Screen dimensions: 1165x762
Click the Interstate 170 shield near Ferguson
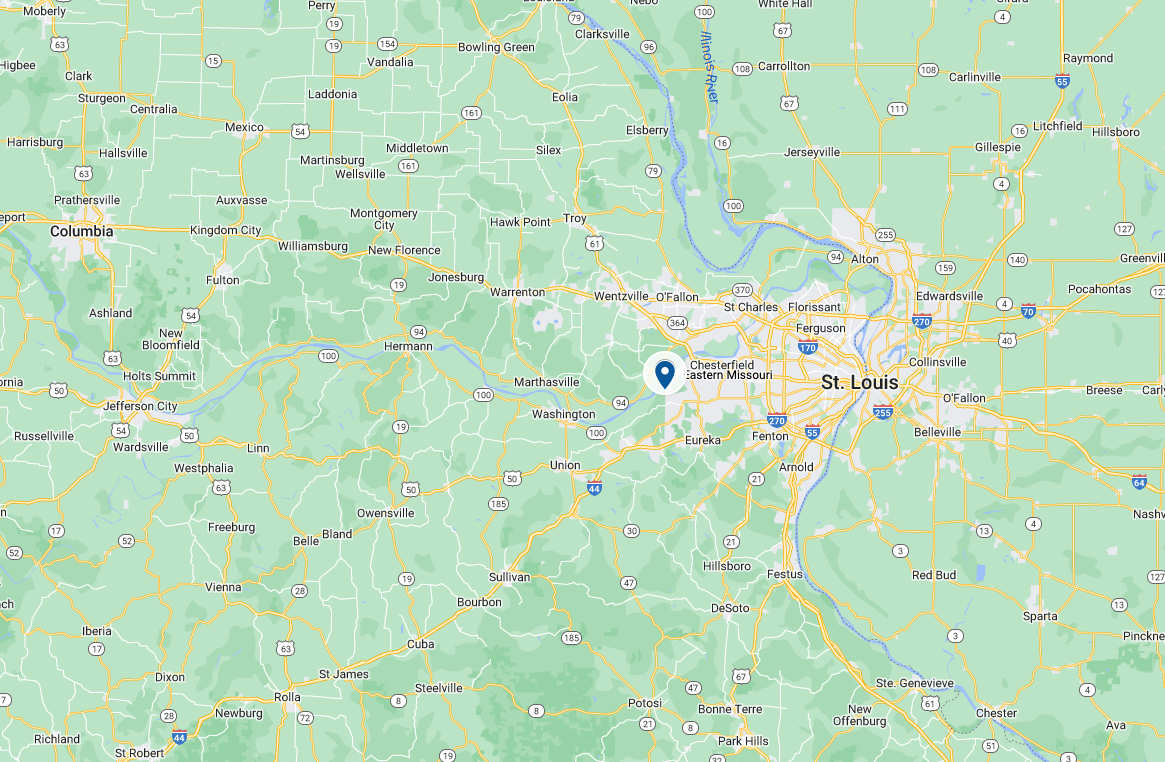point(808,347)
